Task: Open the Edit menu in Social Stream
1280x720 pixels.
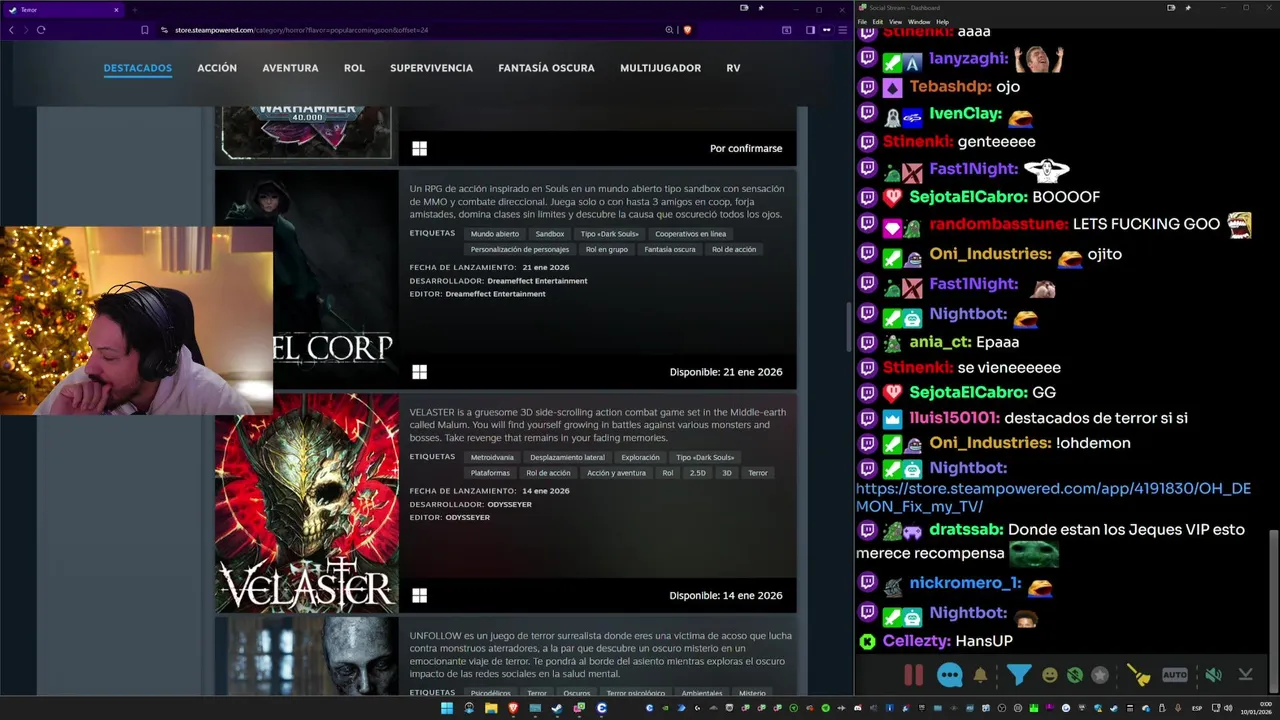Action: [x=877, y=21]
